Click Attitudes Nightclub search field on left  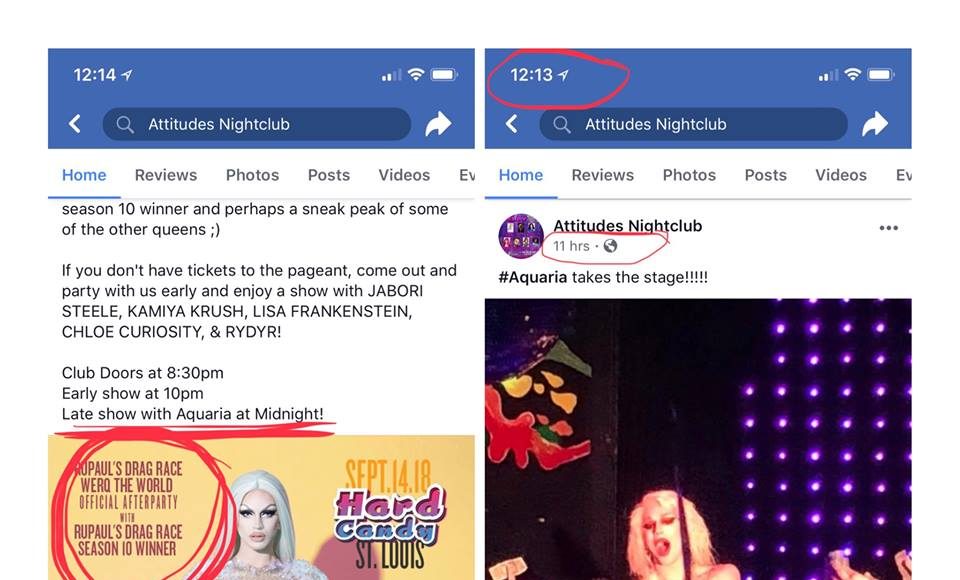coord(257,124)
